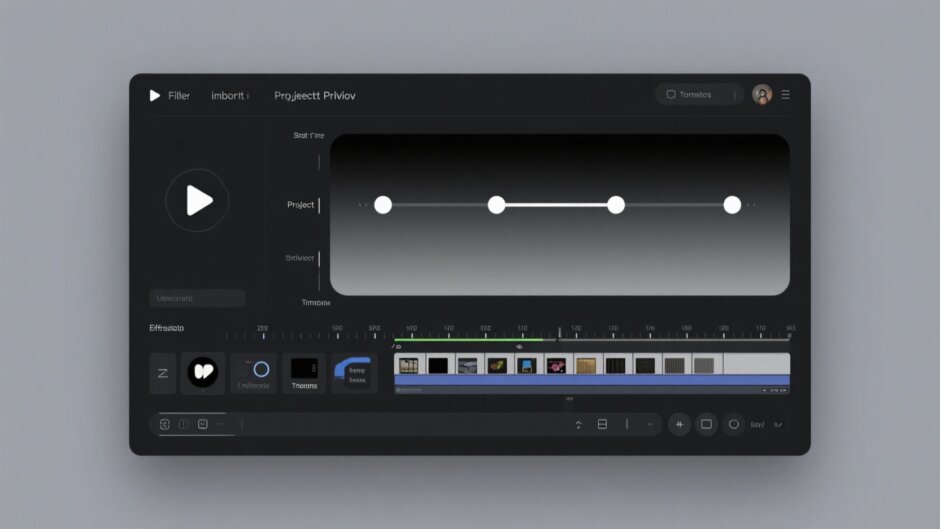The width and height of the screenshot is (940, 529).
Task: Select the Tnoonns black square effect tile
Action: click(304, 373)
